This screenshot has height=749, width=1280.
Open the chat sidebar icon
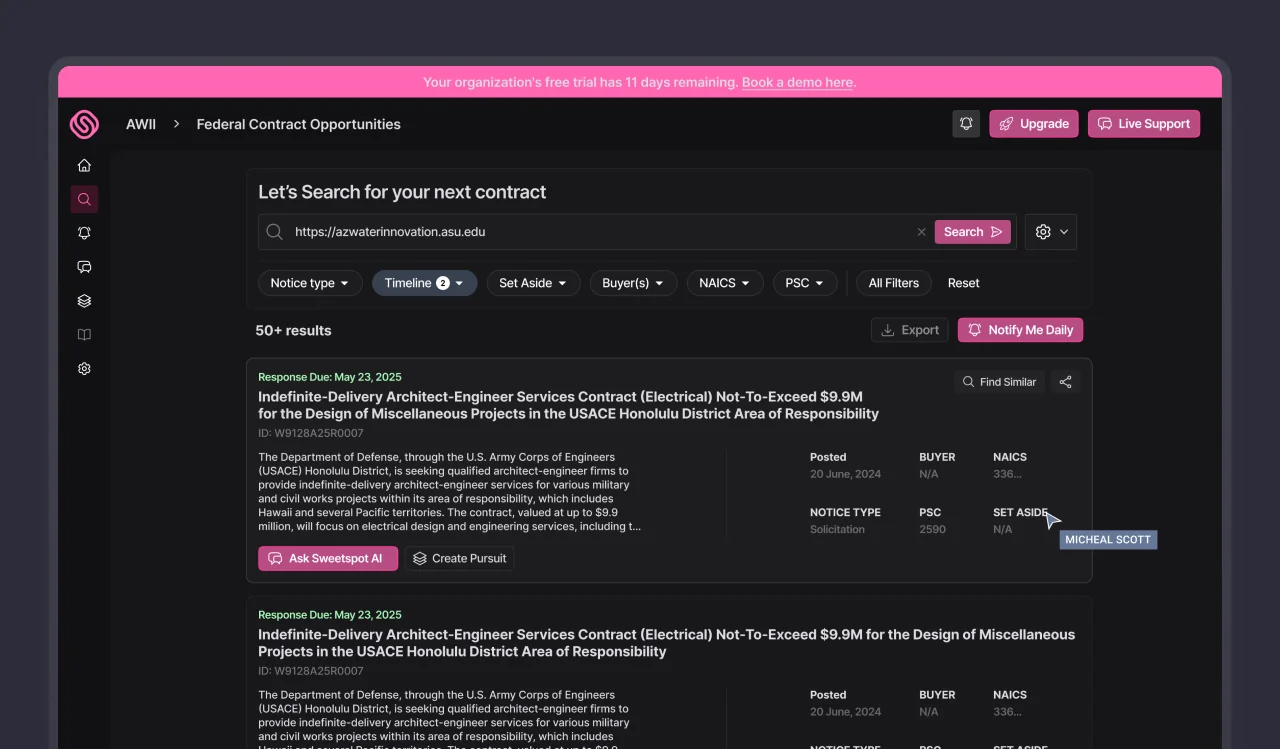click(84, 267)
